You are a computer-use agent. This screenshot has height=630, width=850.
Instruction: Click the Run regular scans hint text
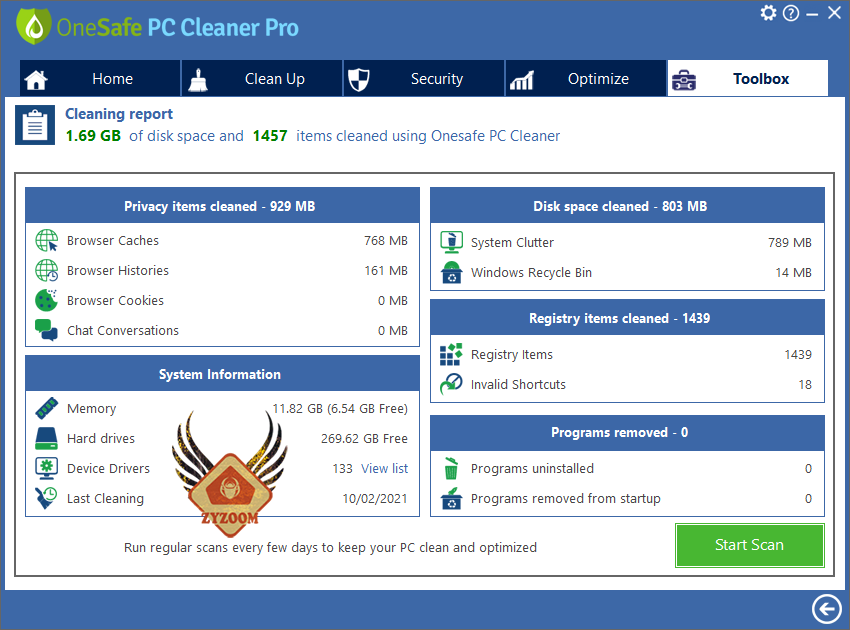pyautogui.click(x=330, y=548)
